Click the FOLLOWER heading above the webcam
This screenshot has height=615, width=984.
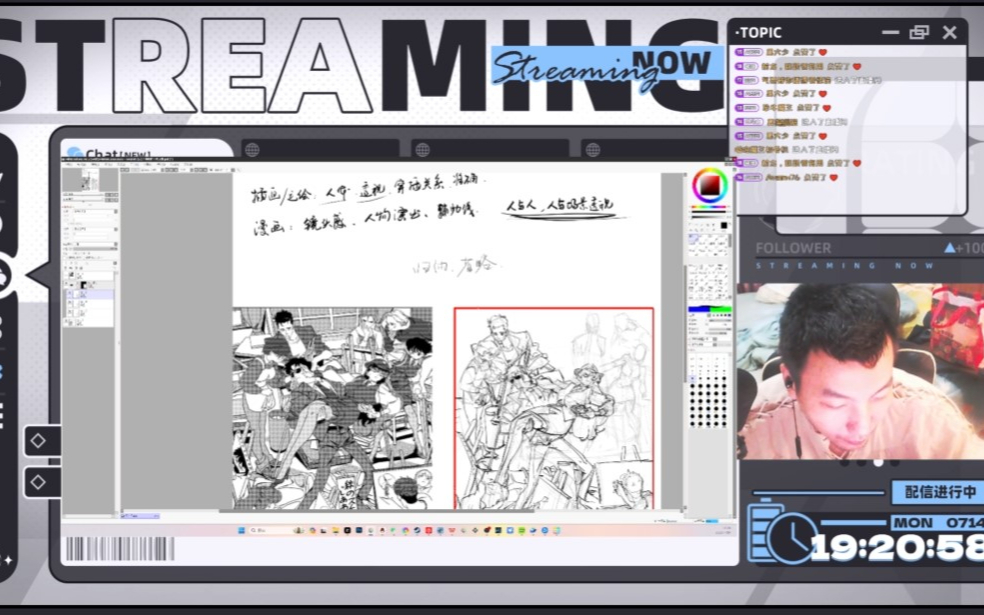click(x=793, y=248)
